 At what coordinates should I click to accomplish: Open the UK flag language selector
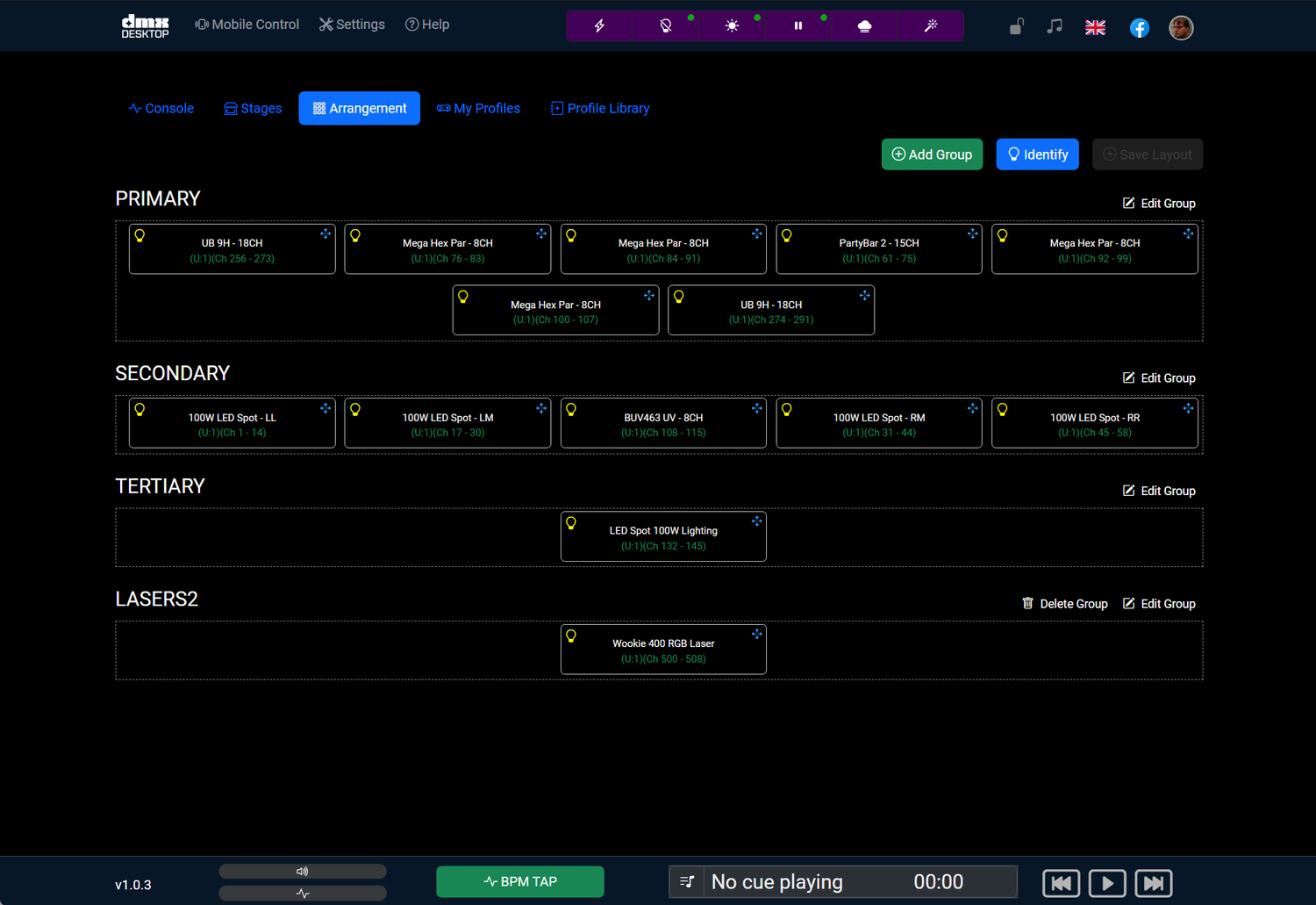click(1095, 27)
